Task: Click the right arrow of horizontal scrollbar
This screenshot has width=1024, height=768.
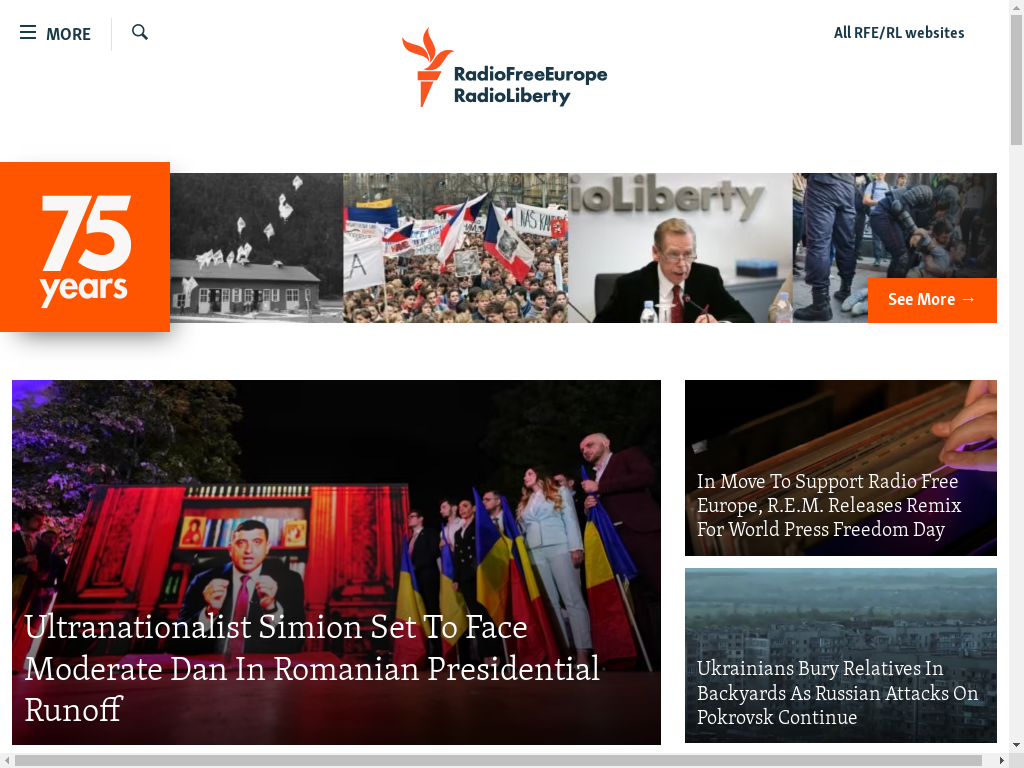Action: [1002, 761]
